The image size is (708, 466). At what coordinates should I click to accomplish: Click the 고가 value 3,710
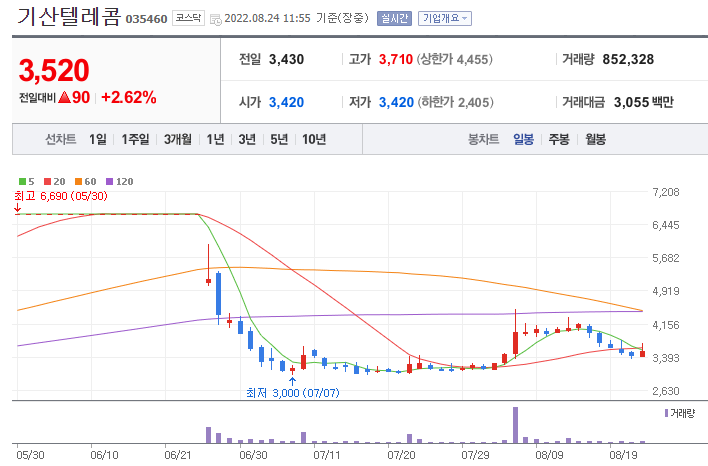(x=396, y=59)
